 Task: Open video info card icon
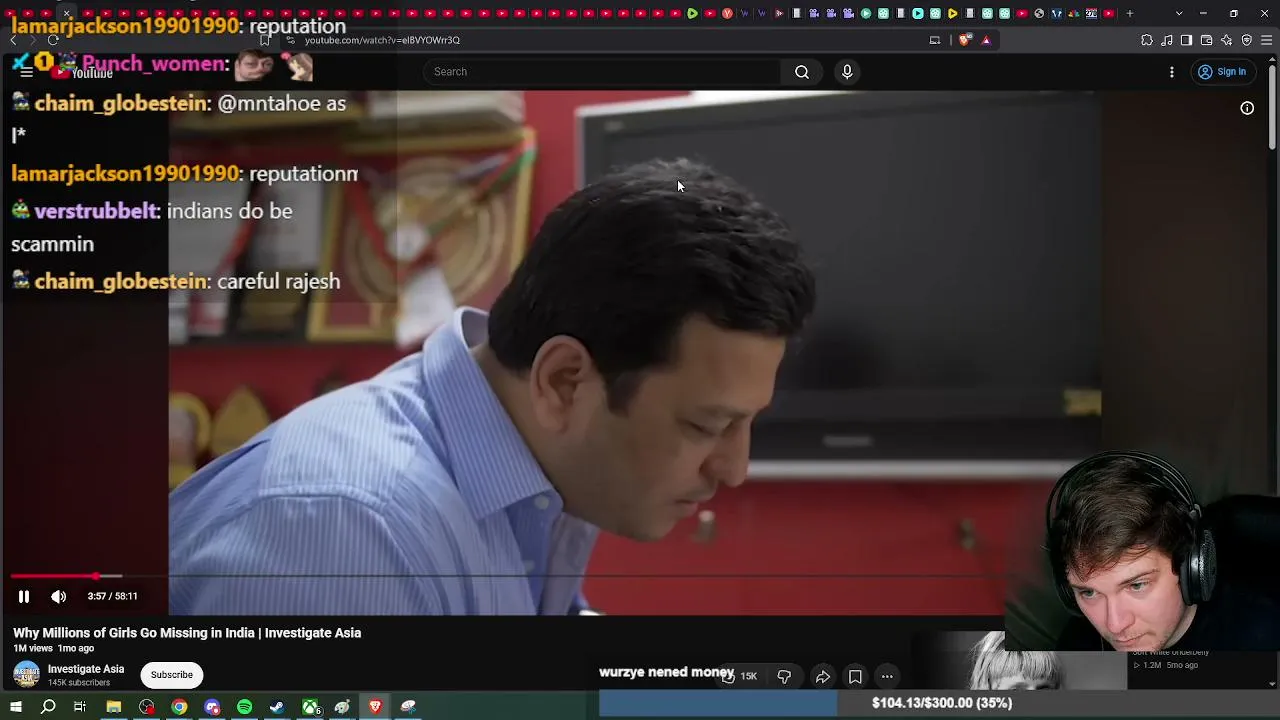[x=1247, y=108]
